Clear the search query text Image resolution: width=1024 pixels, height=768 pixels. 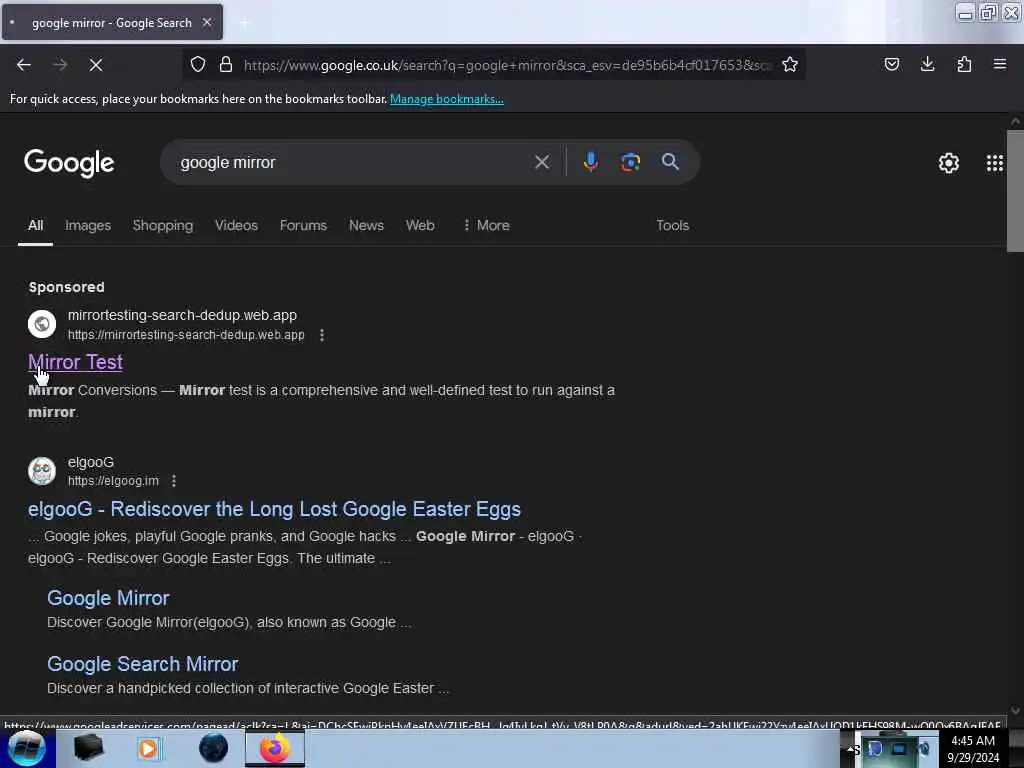click(542, 162)
